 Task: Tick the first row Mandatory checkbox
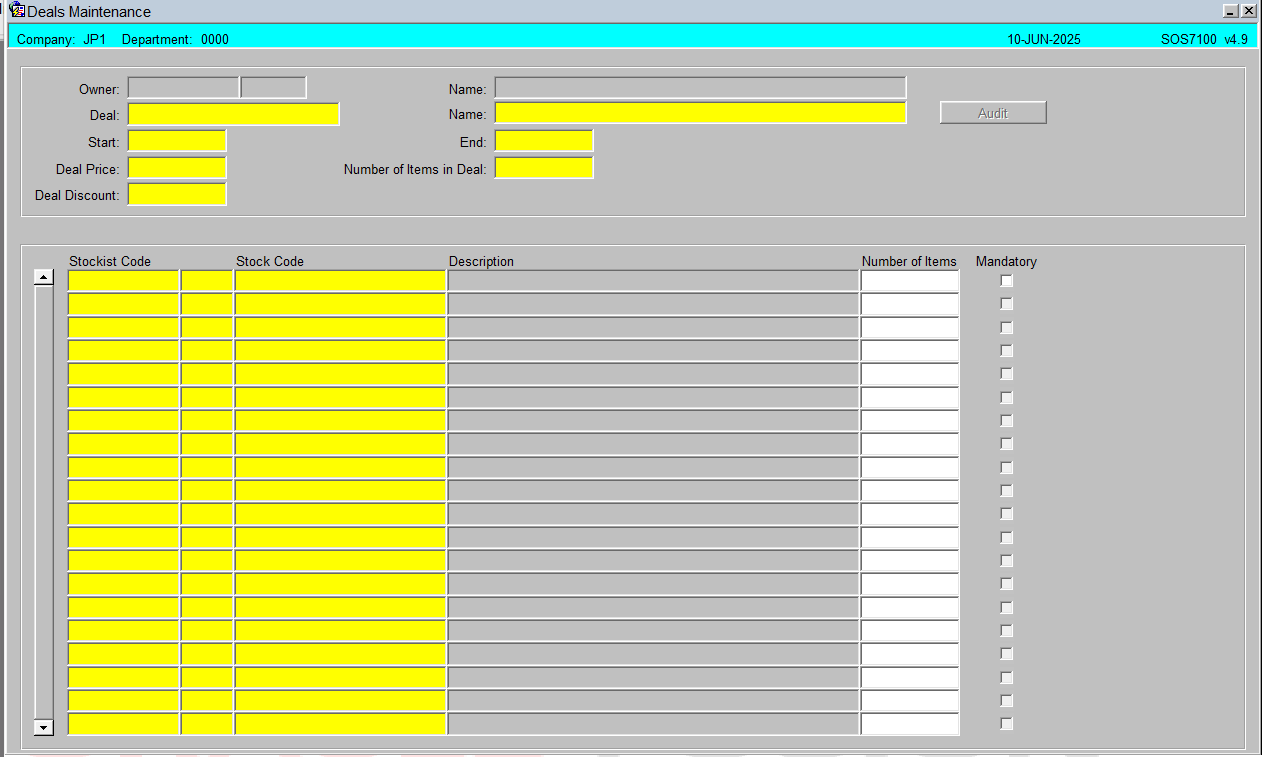point(1006,281)
